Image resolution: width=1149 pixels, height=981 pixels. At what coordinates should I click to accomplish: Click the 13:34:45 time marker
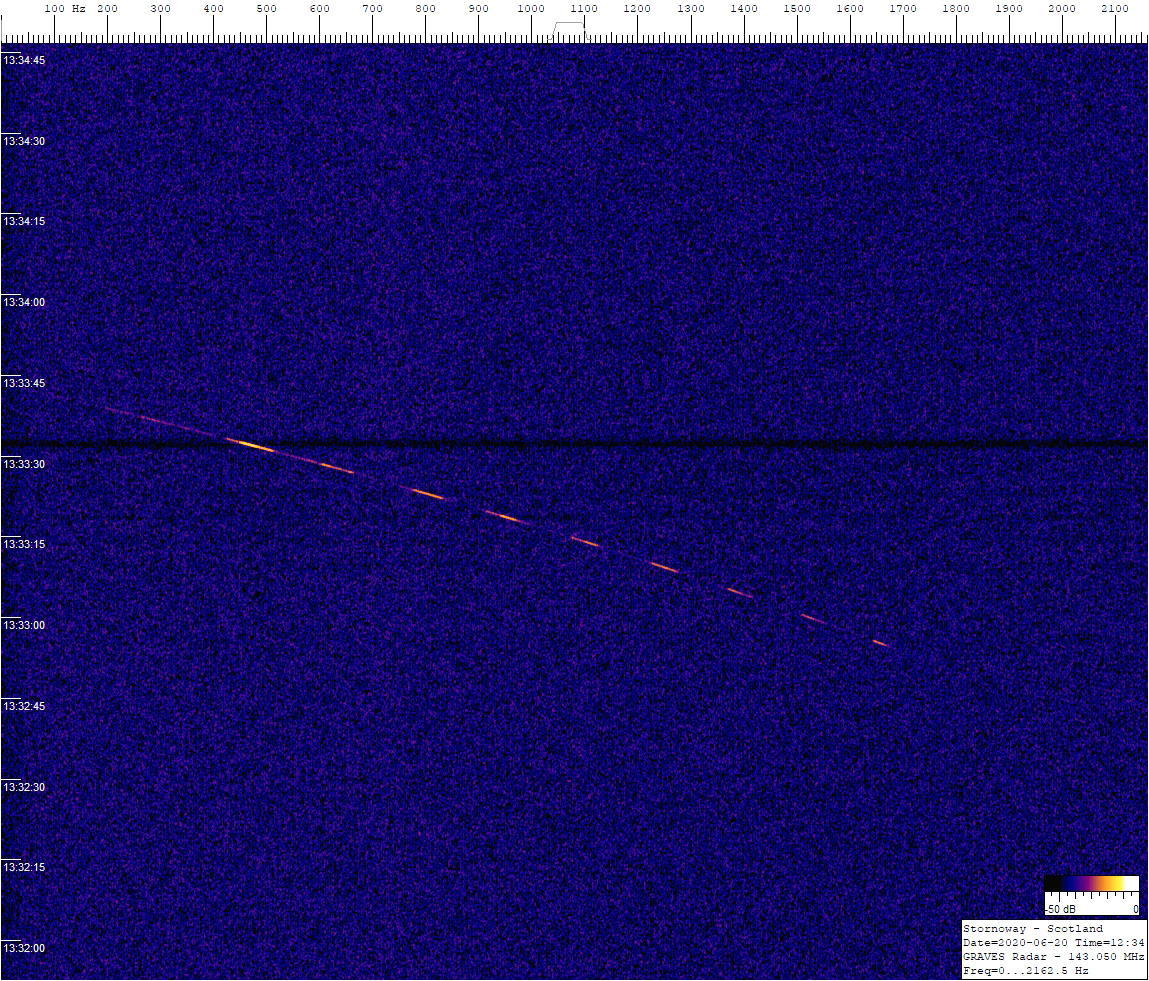click(24, 60)
